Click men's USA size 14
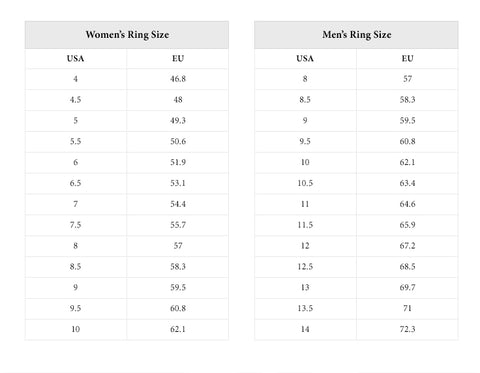Viewport: 480px width, 373px height. (x=305, y=329)
